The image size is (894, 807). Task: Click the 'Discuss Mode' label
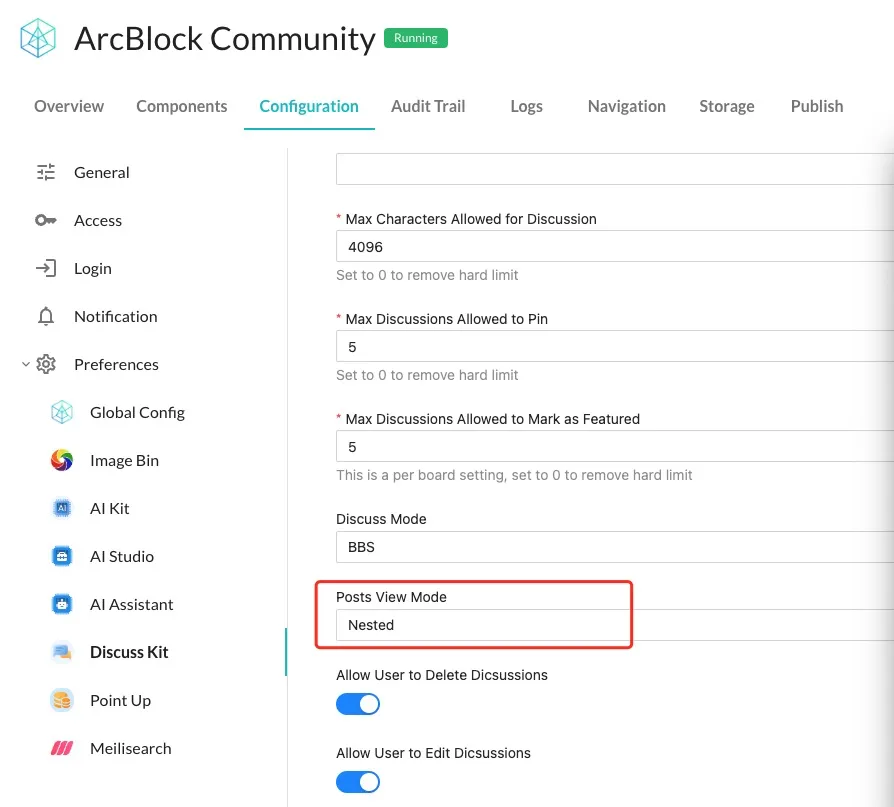coord(381,519)
